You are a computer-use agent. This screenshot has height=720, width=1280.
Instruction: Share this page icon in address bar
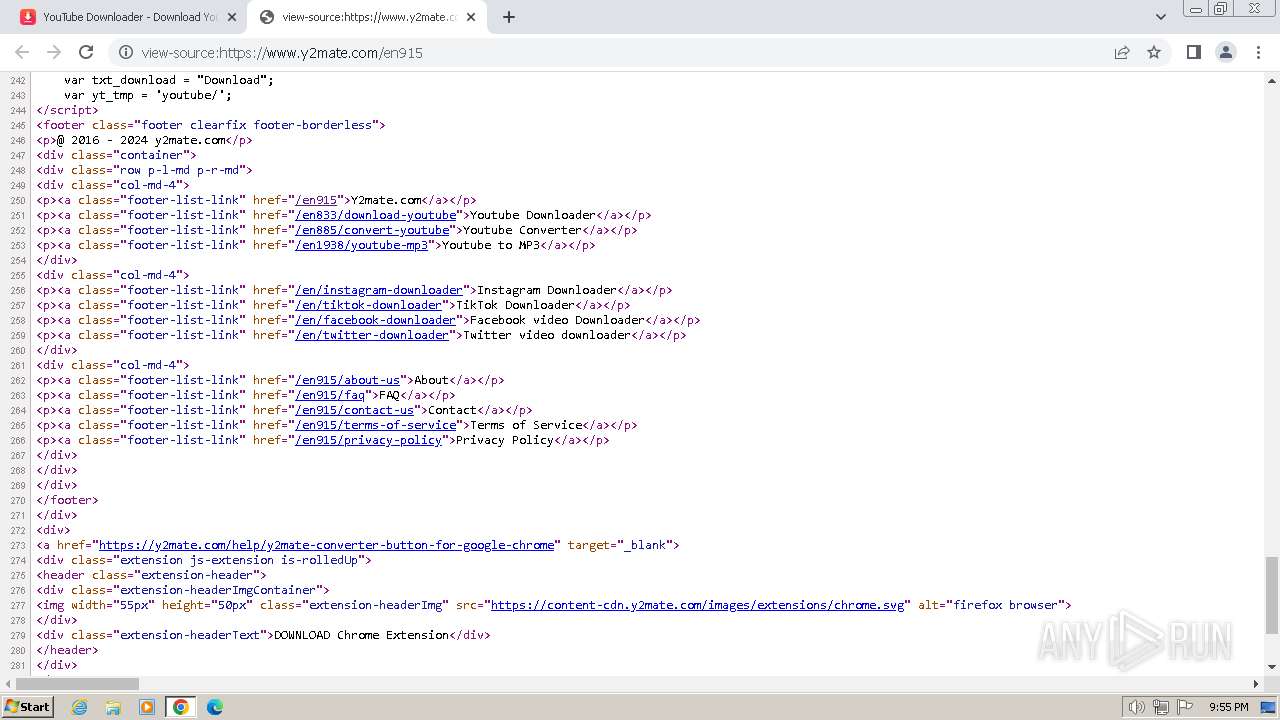pos(1122,52)
